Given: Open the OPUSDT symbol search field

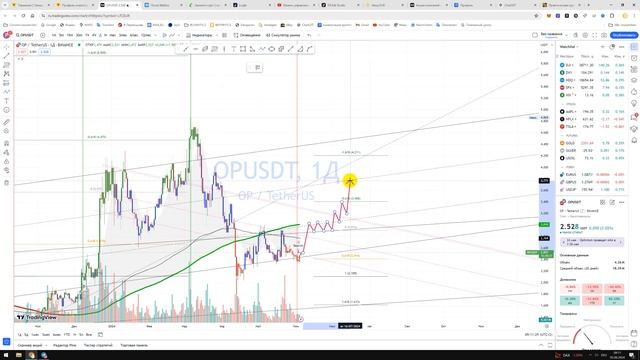Looking at the screenshot, I should [25, 35].
